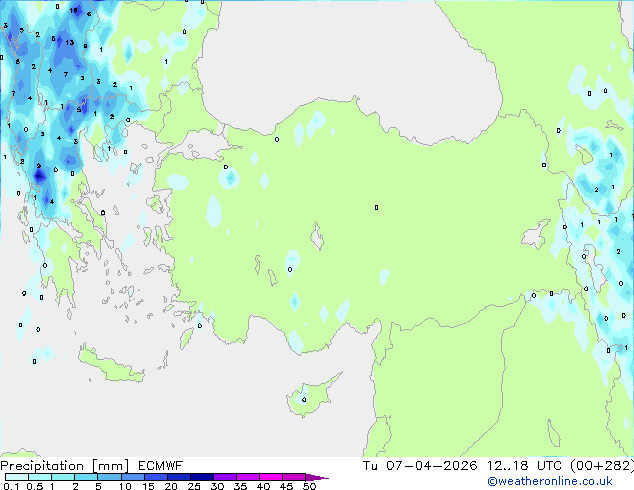Choose the 25–30 mm dark blue swatch
The width and height of the screenshot is (634, 490).
[202, 477]
